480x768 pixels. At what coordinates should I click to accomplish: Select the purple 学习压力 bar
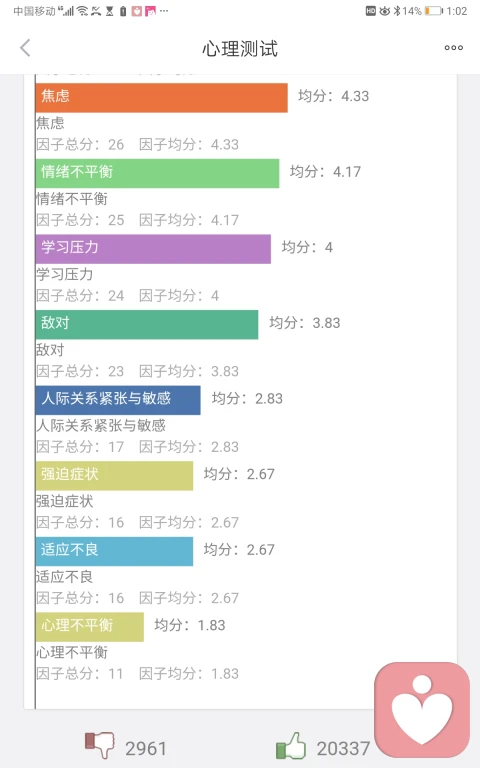[x=153, y=249]
